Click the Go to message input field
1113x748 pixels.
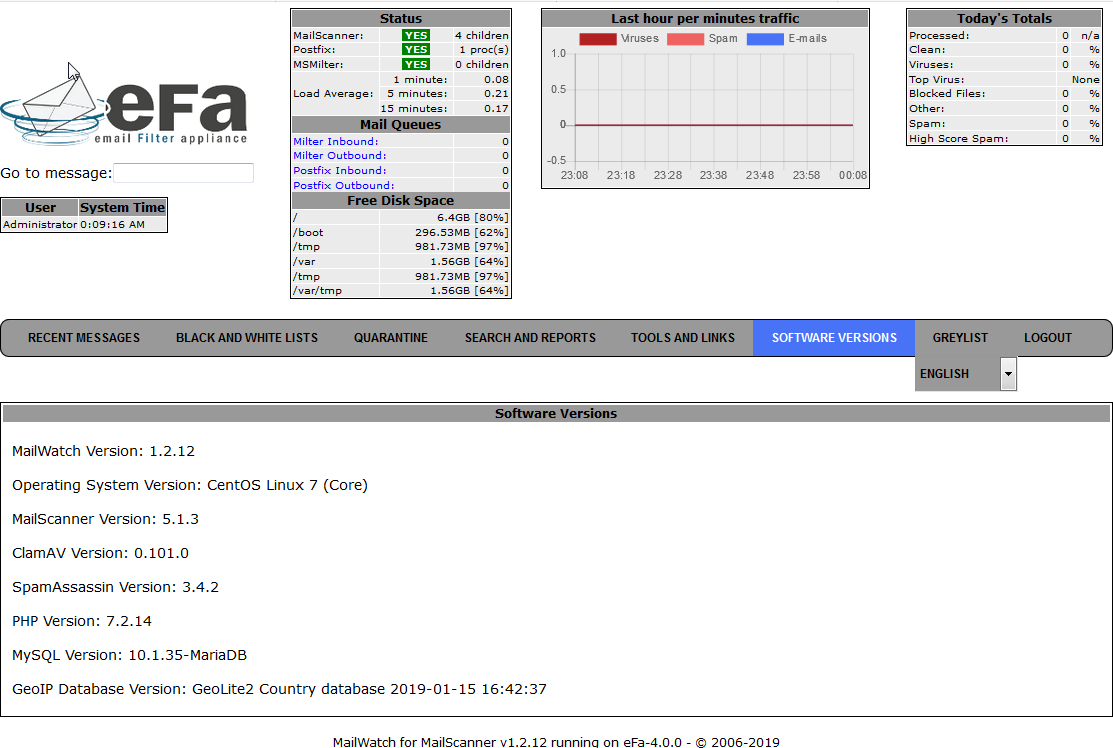(x=183, y=173)
